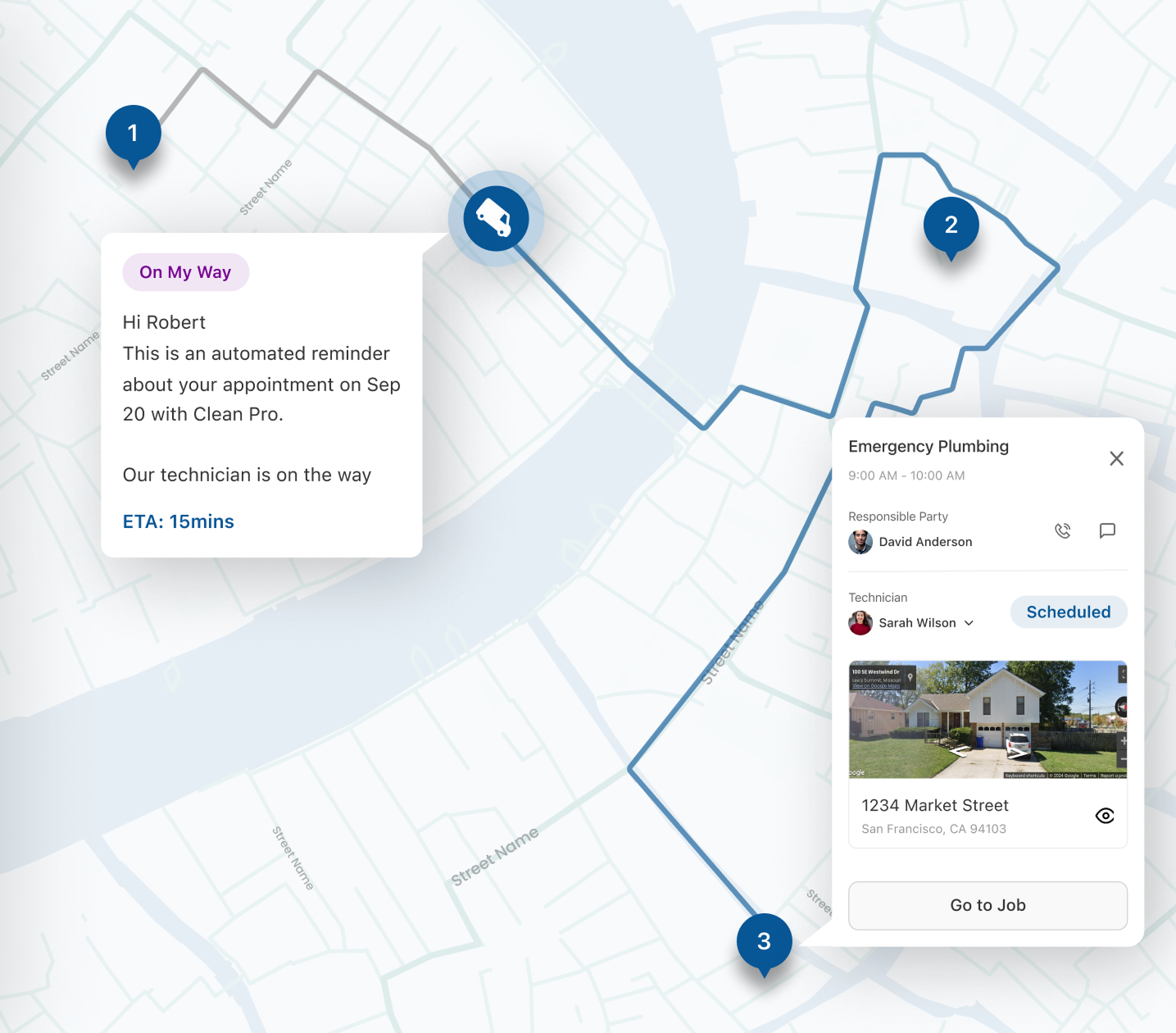Select route marker 1 on the map

(x=133, y=133)
